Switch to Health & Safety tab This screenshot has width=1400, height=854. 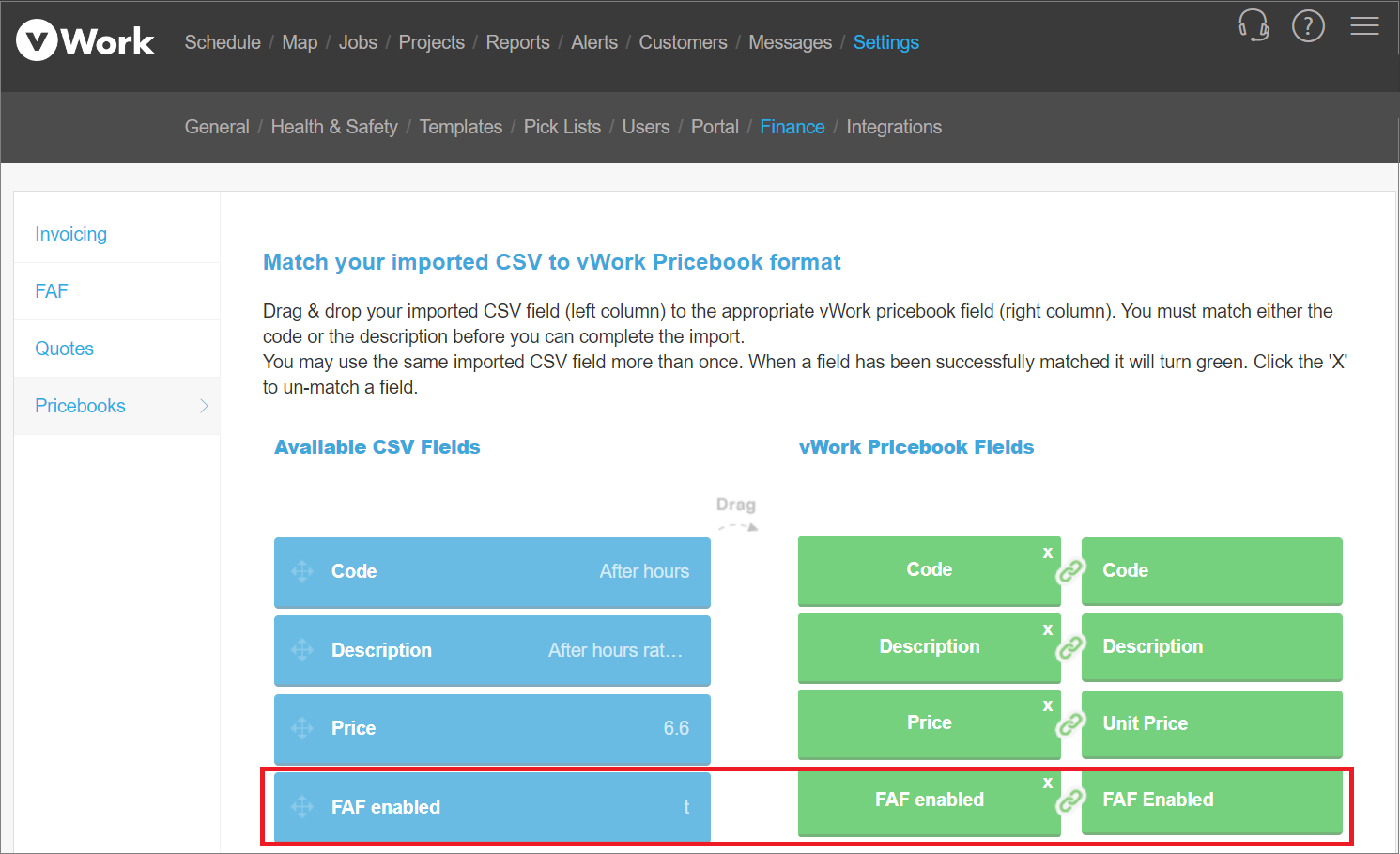pos(334,127)
